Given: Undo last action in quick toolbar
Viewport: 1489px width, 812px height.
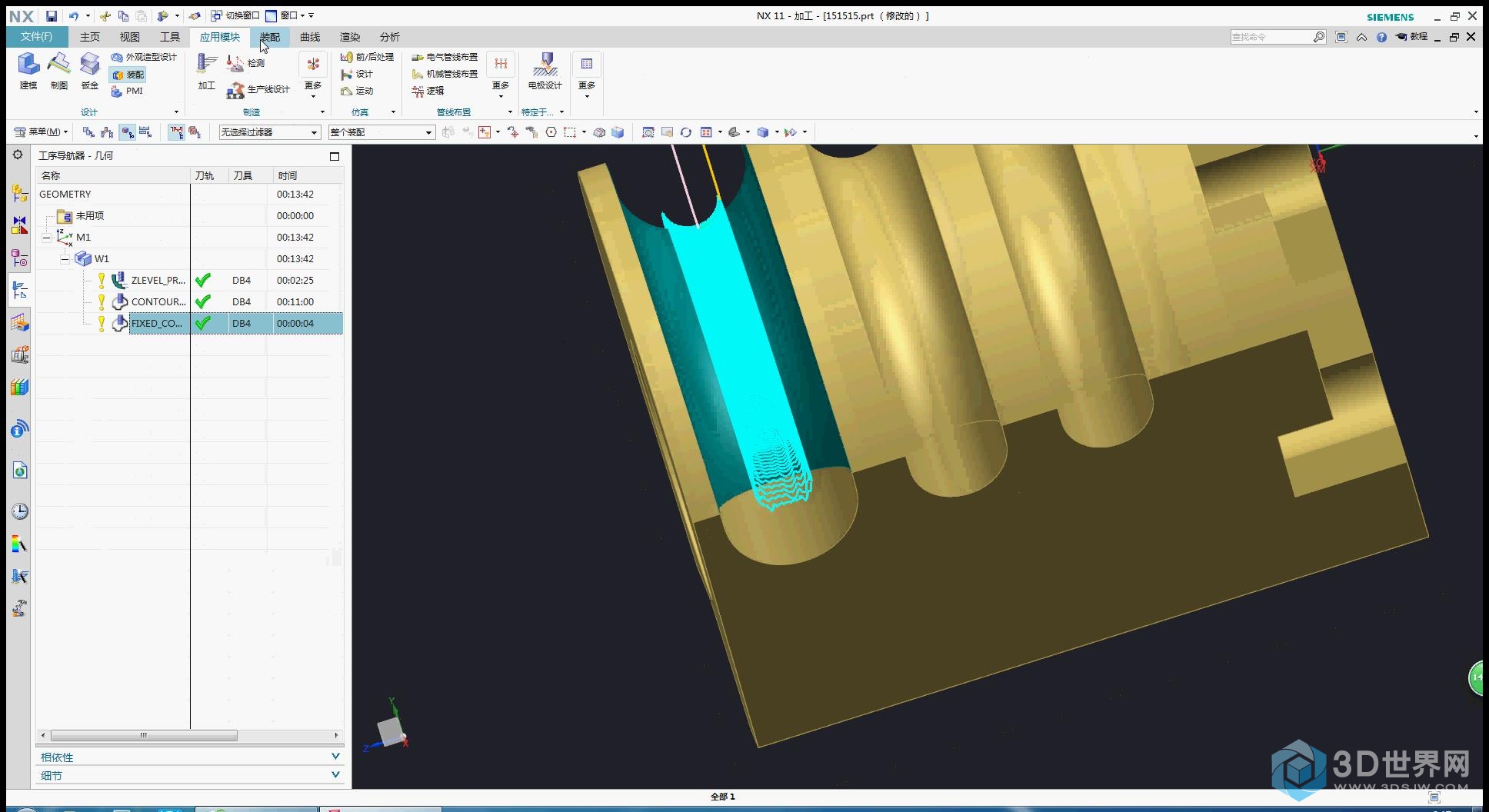Looking at the screenshot, I should pyautogui.click(x=73, y=15).
